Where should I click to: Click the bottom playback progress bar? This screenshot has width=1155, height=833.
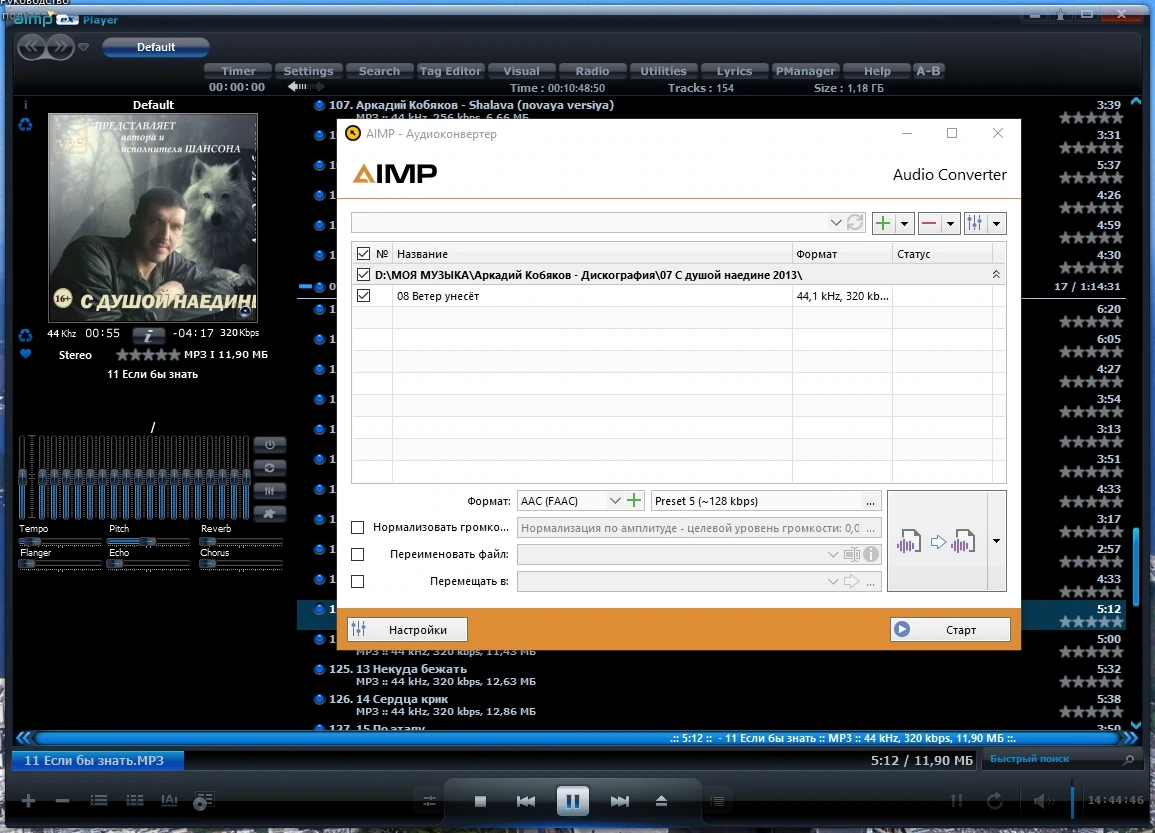coord(577,738)
